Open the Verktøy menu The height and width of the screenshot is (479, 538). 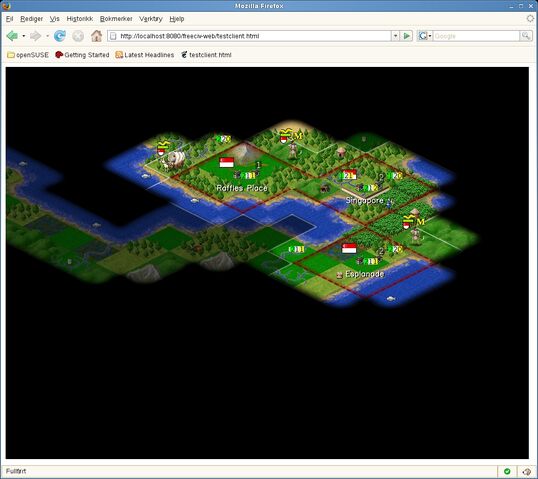coord(151,19)
